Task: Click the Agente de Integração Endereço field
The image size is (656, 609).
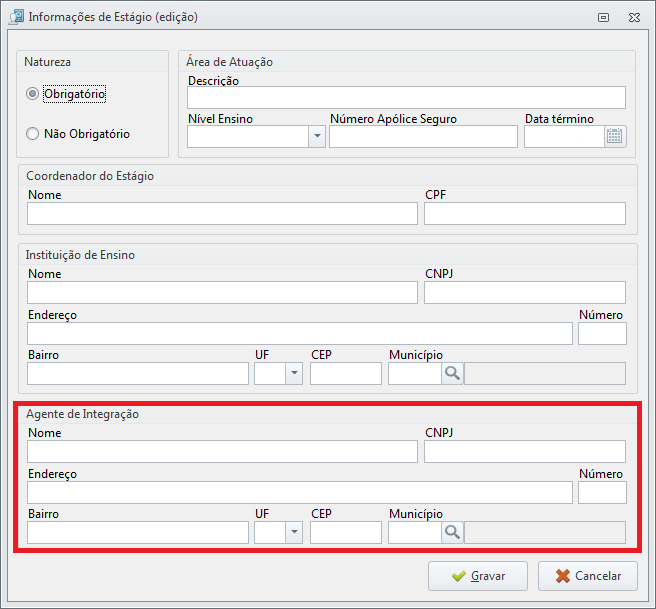Action: pos(300,492)
